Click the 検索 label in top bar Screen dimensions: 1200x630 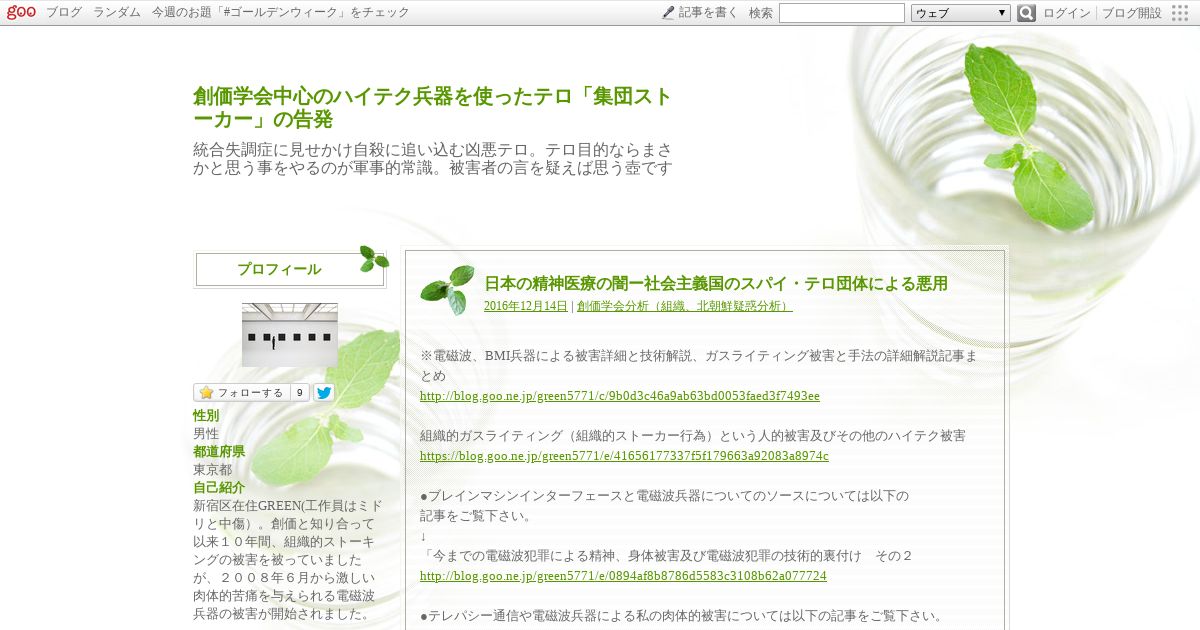point(761,13)
